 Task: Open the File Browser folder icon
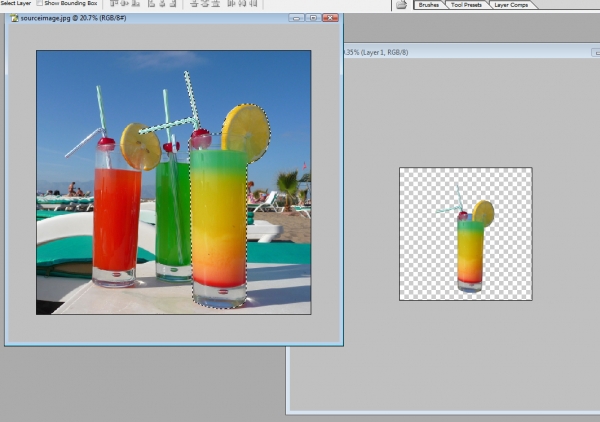pyautogui.click(x=401, y=4)
